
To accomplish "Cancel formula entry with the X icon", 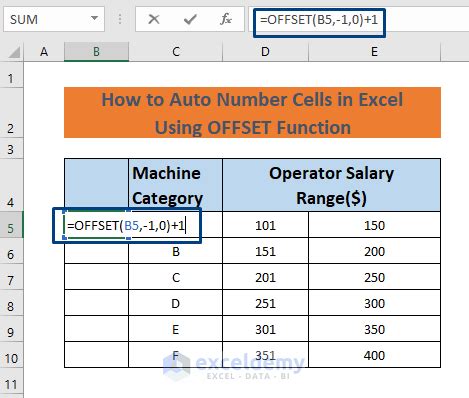I will (154, 19).
